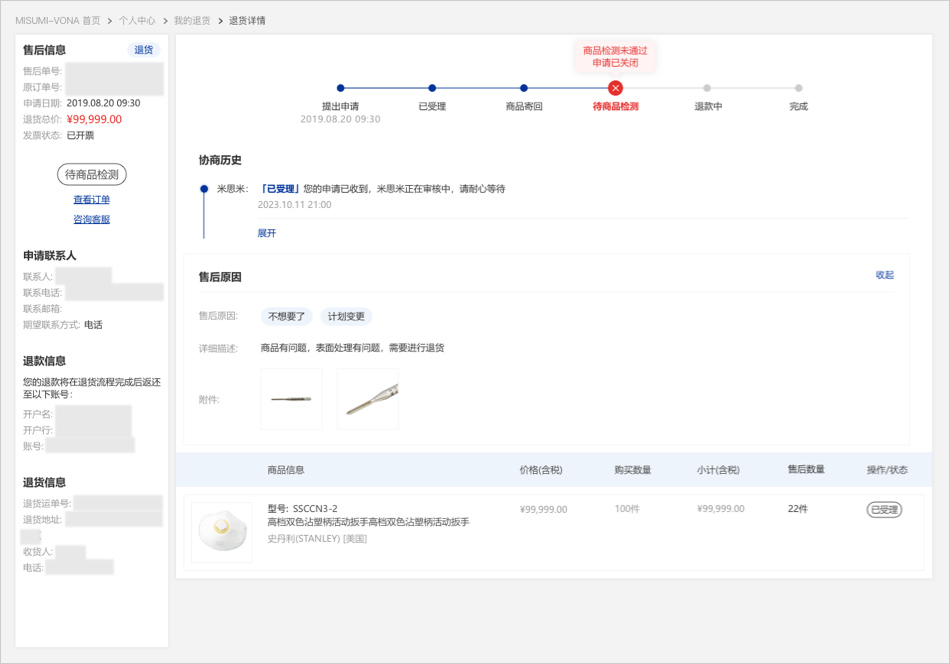Image resolution: width=950 pixels, height=664 pixels.
Task: Click the 已受理 status badge in product row
Action: coord(884,509)
